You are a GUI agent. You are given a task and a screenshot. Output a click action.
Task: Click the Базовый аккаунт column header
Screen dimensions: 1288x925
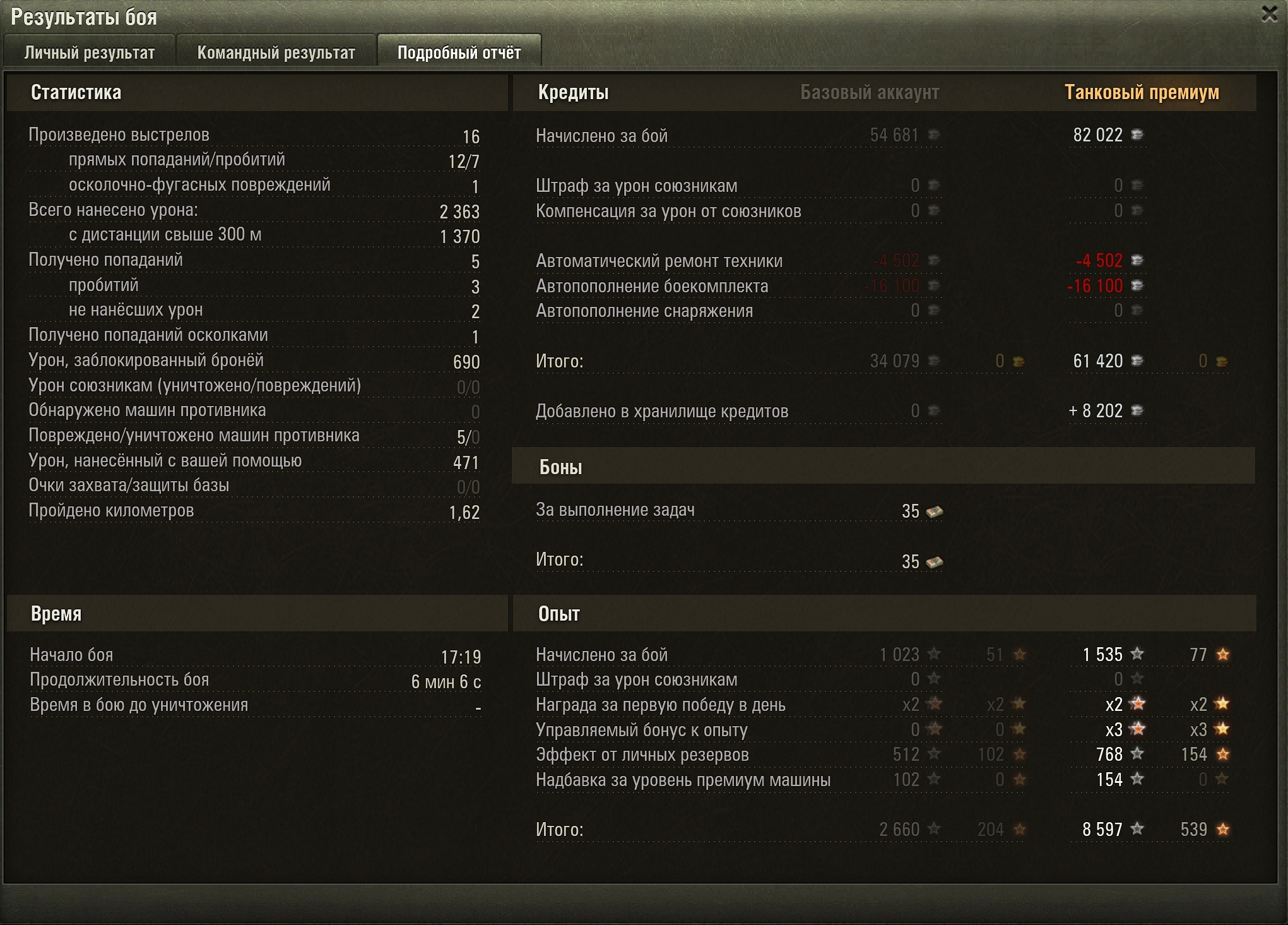[x=870, y=92]
